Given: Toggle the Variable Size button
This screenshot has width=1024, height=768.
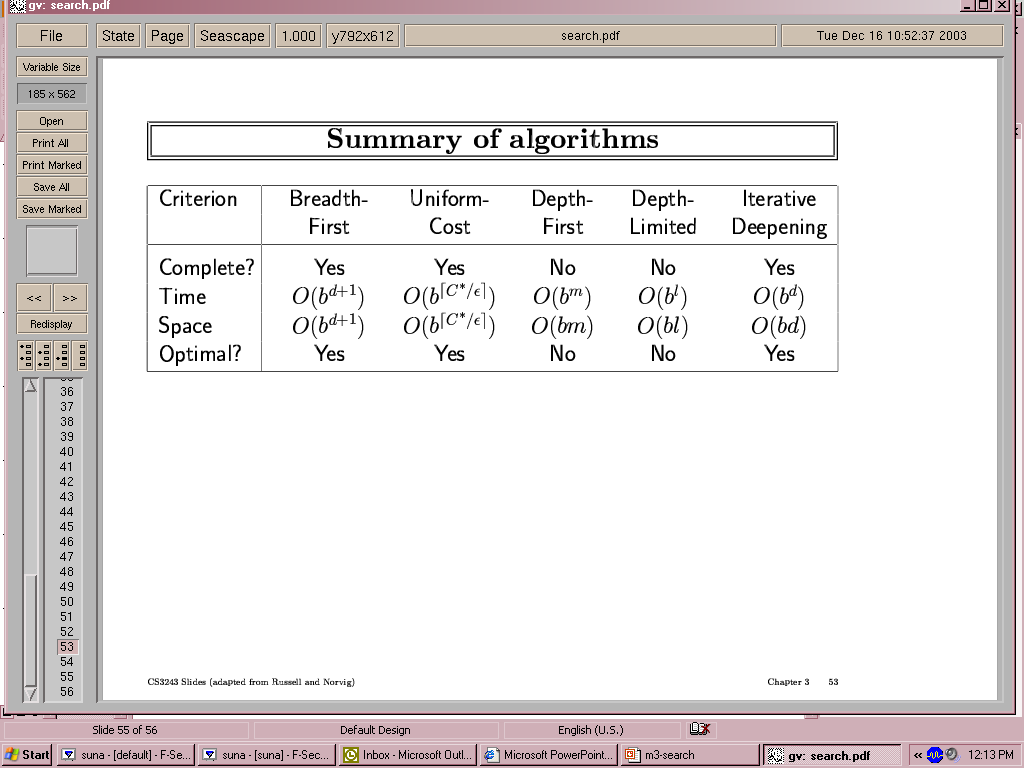Looking at the screenshot, I should point(52,67).
